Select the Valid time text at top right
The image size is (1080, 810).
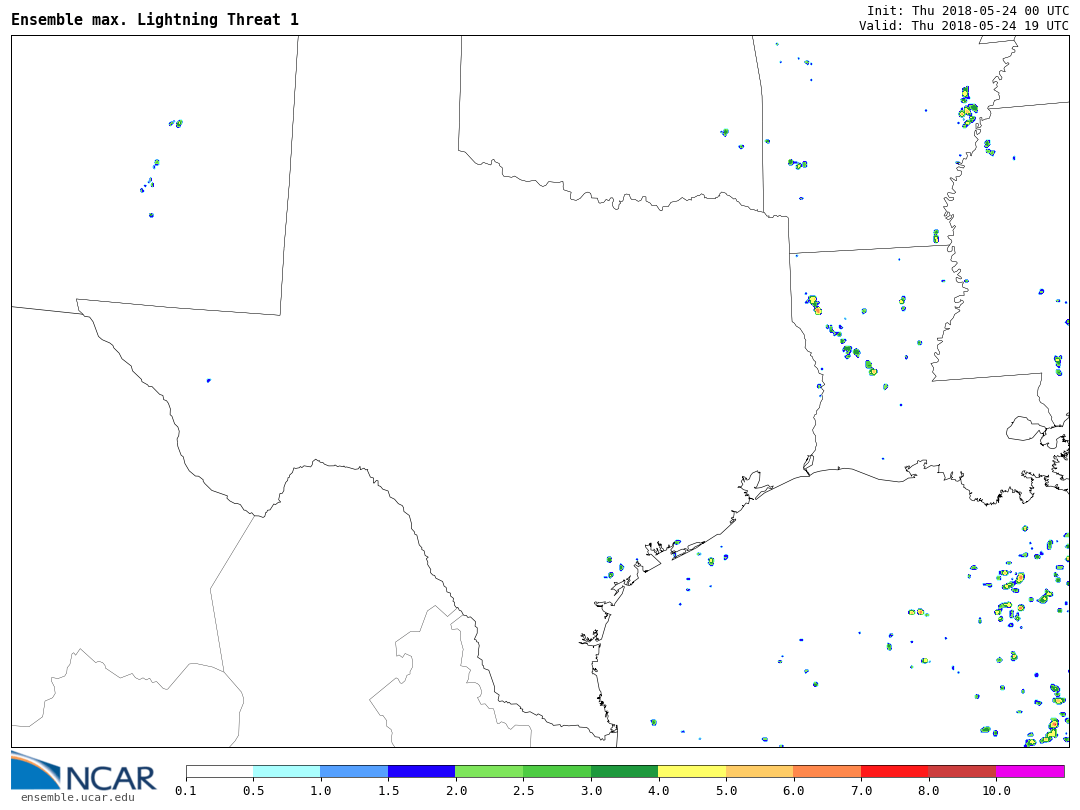[963, 26]
